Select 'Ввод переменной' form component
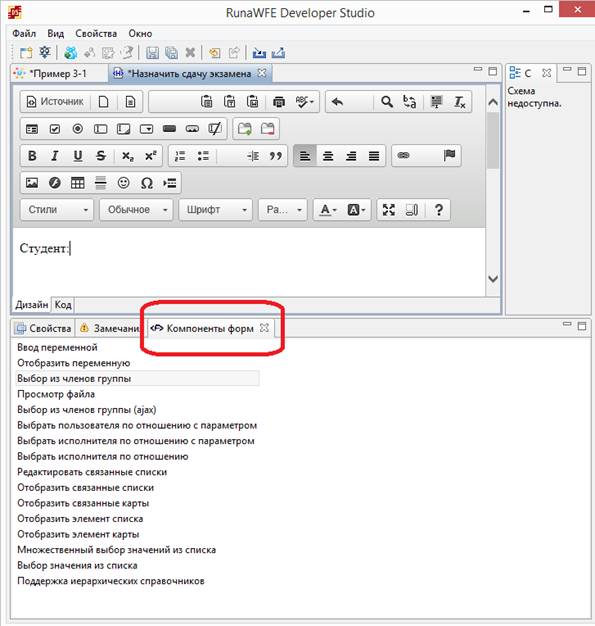Screen dimensions: 595x626 (x=57, y=347)
